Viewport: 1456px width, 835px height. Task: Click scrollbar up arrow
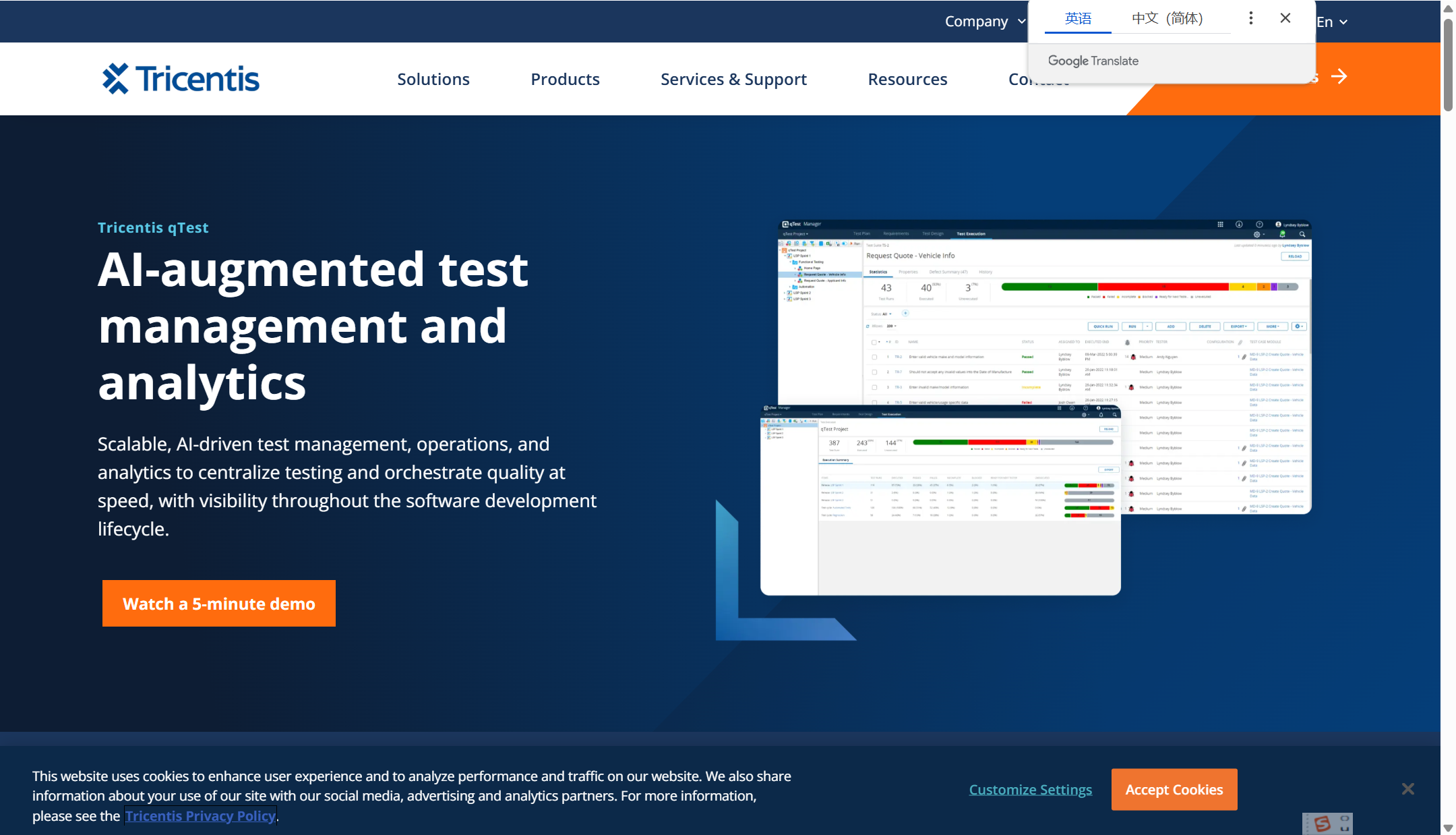(1448, 9)
